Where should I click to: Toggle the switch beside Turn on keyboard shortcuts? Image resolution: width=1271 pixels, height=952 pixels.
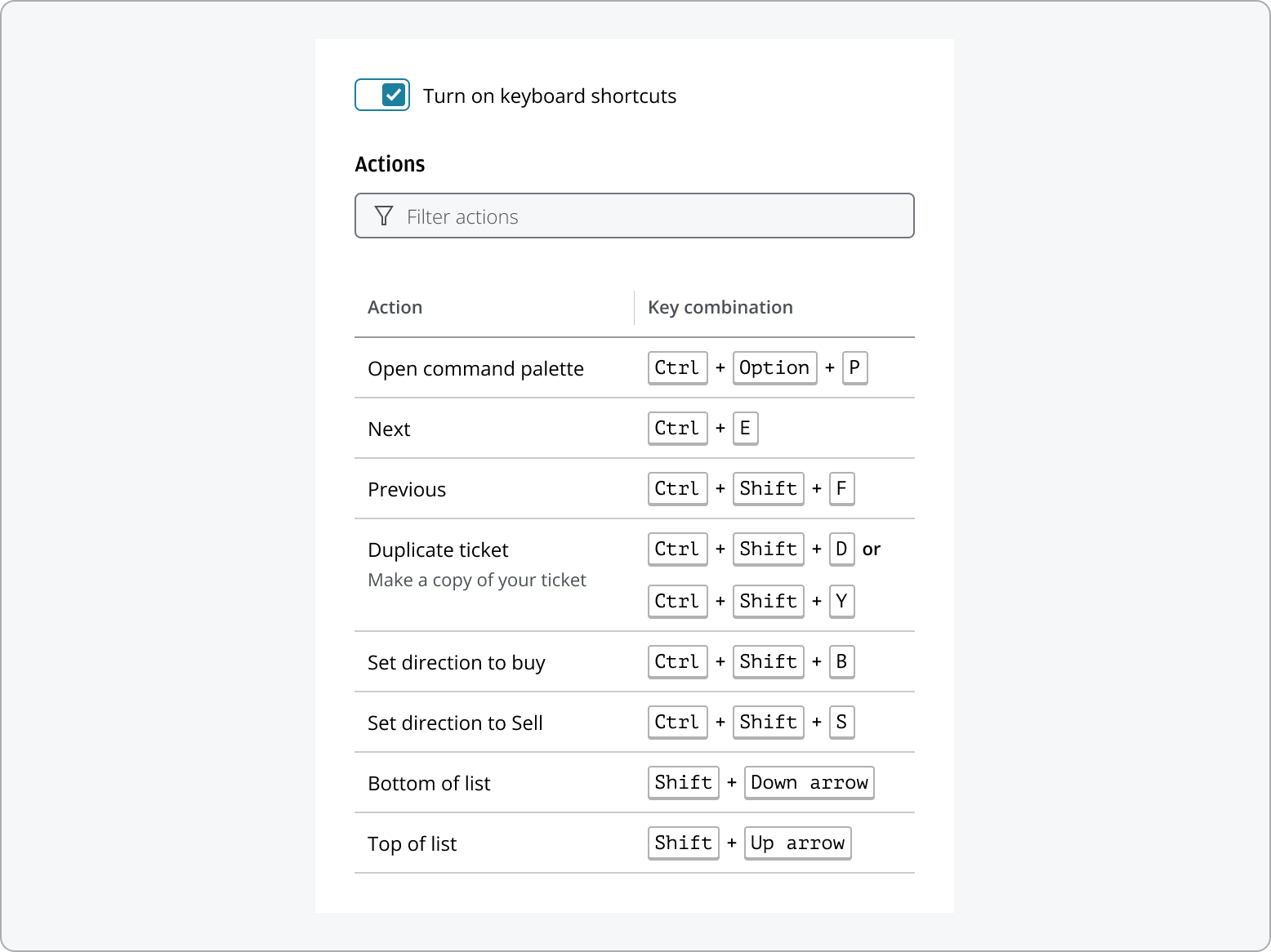point(381,95)
